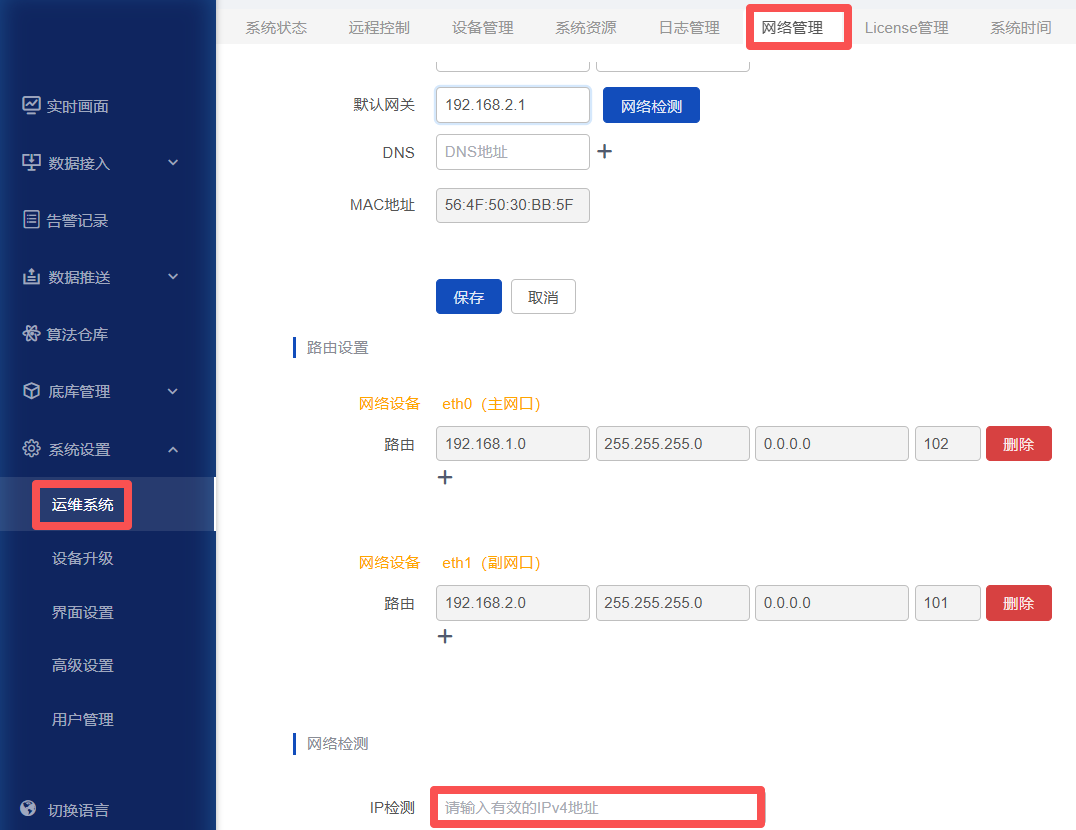
Task: Click the 保存 save button
Action: 468,297
